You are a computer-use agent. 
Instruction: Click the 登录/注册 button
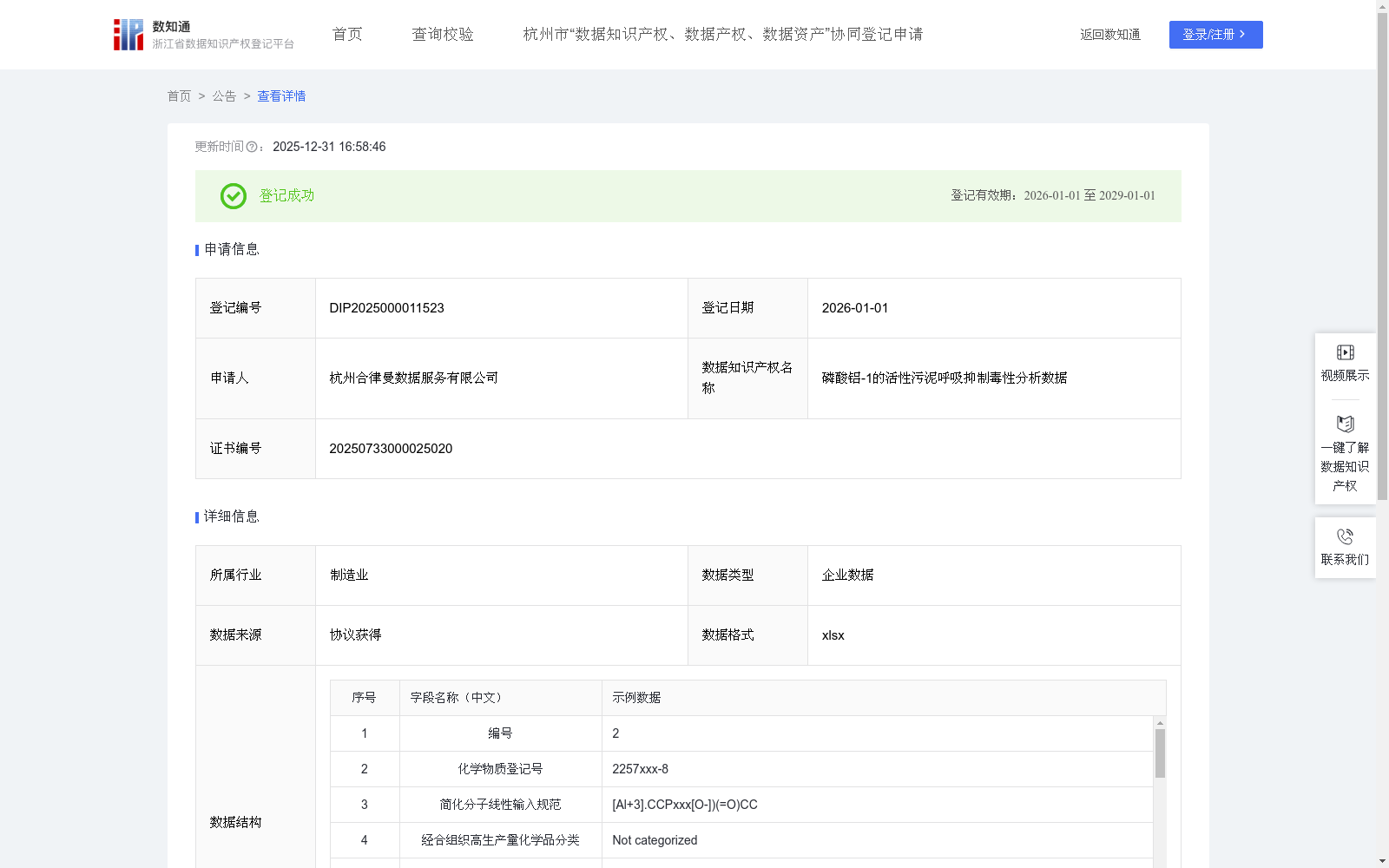pos(1215,35)
